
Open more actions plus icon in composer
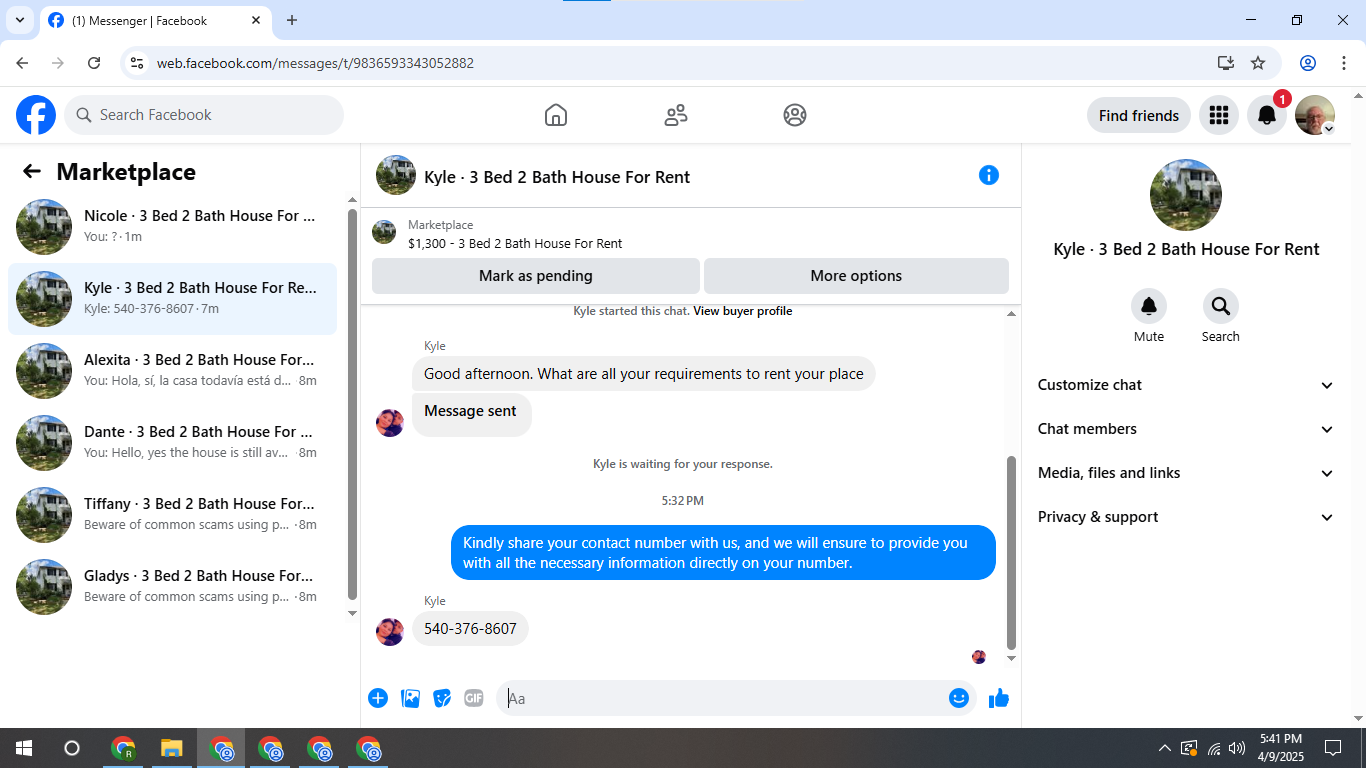(x=378, y=698)
